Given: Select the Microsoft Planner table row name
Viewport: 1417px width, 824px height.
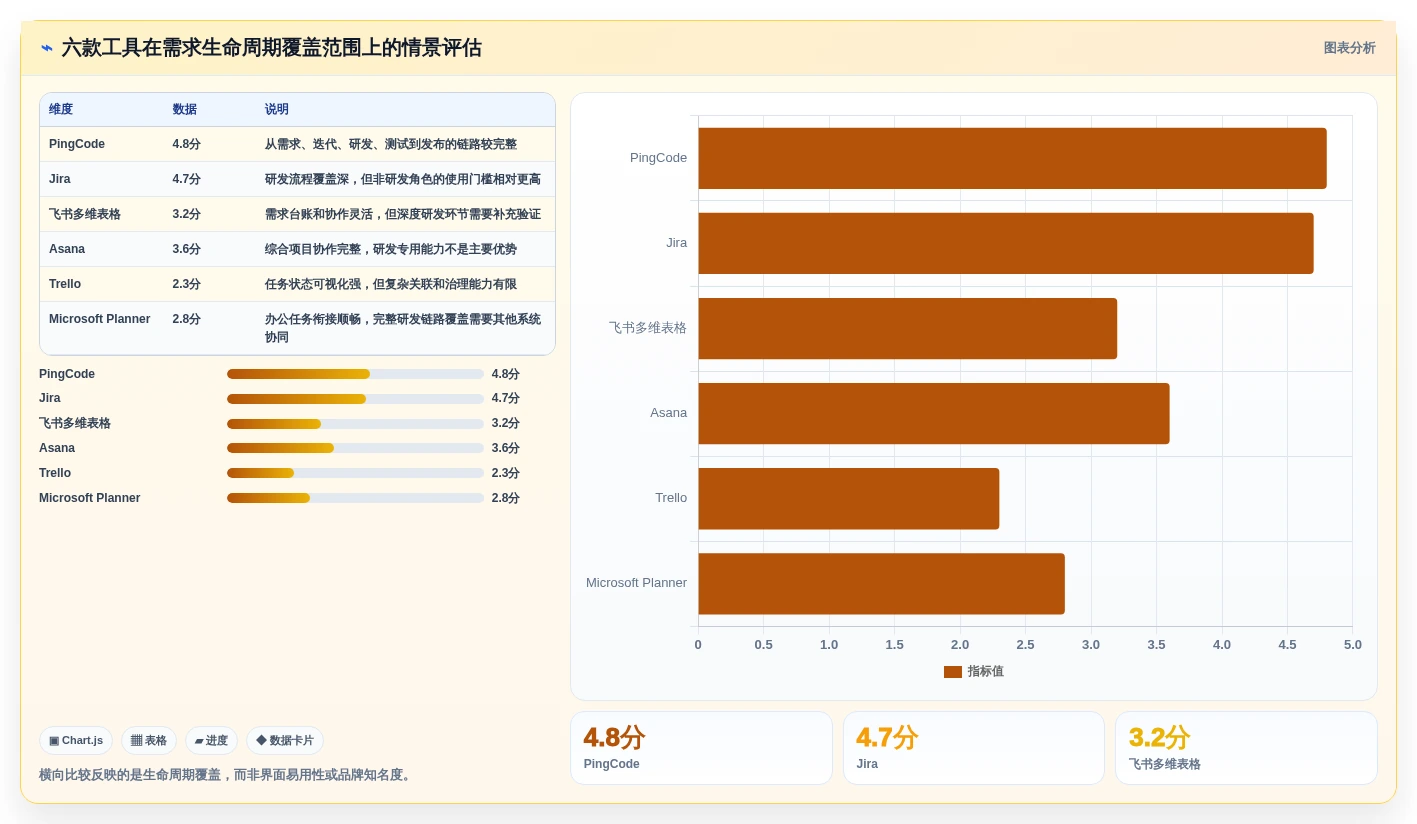Looking at the screenshot, I should pyautogui.click(x=100, y=319).
